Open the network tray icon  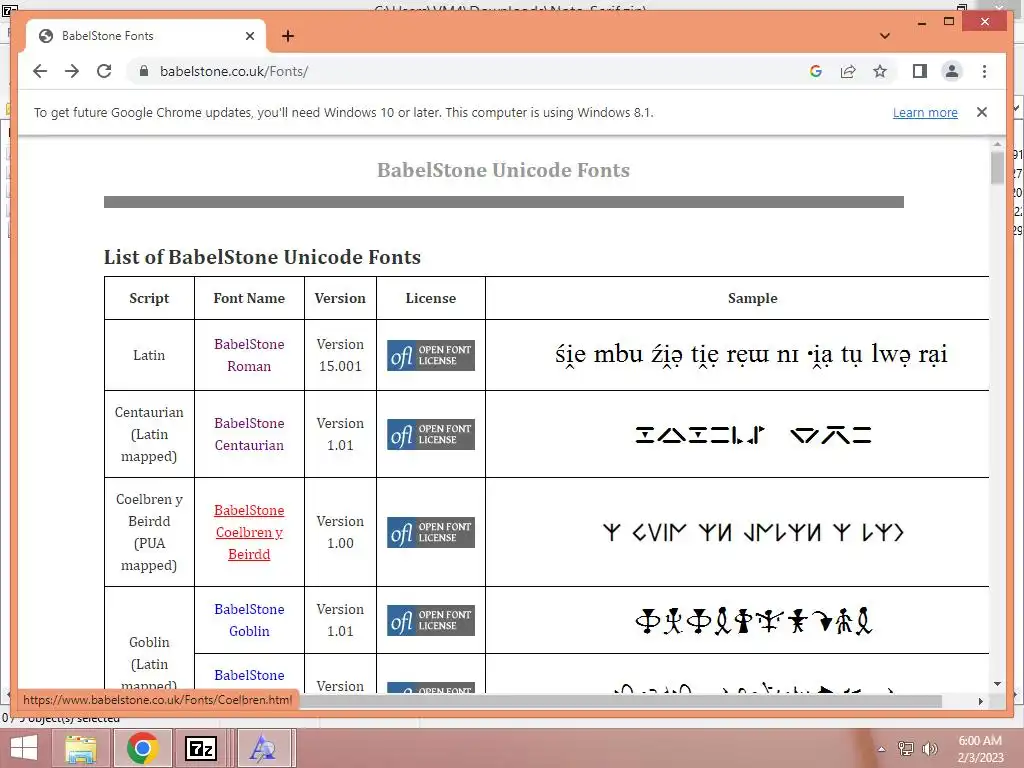tap(906, 748)
